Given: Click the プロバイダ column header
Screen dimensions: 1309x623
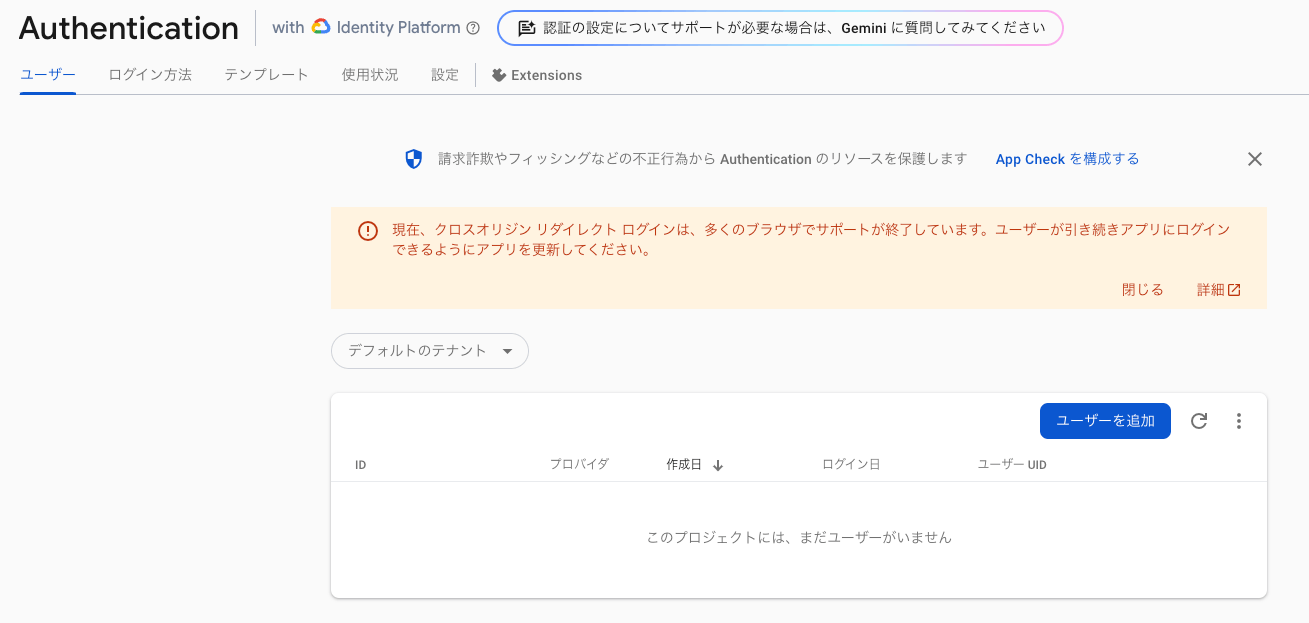Looking at the screenshot, I should tap(579, 465).
